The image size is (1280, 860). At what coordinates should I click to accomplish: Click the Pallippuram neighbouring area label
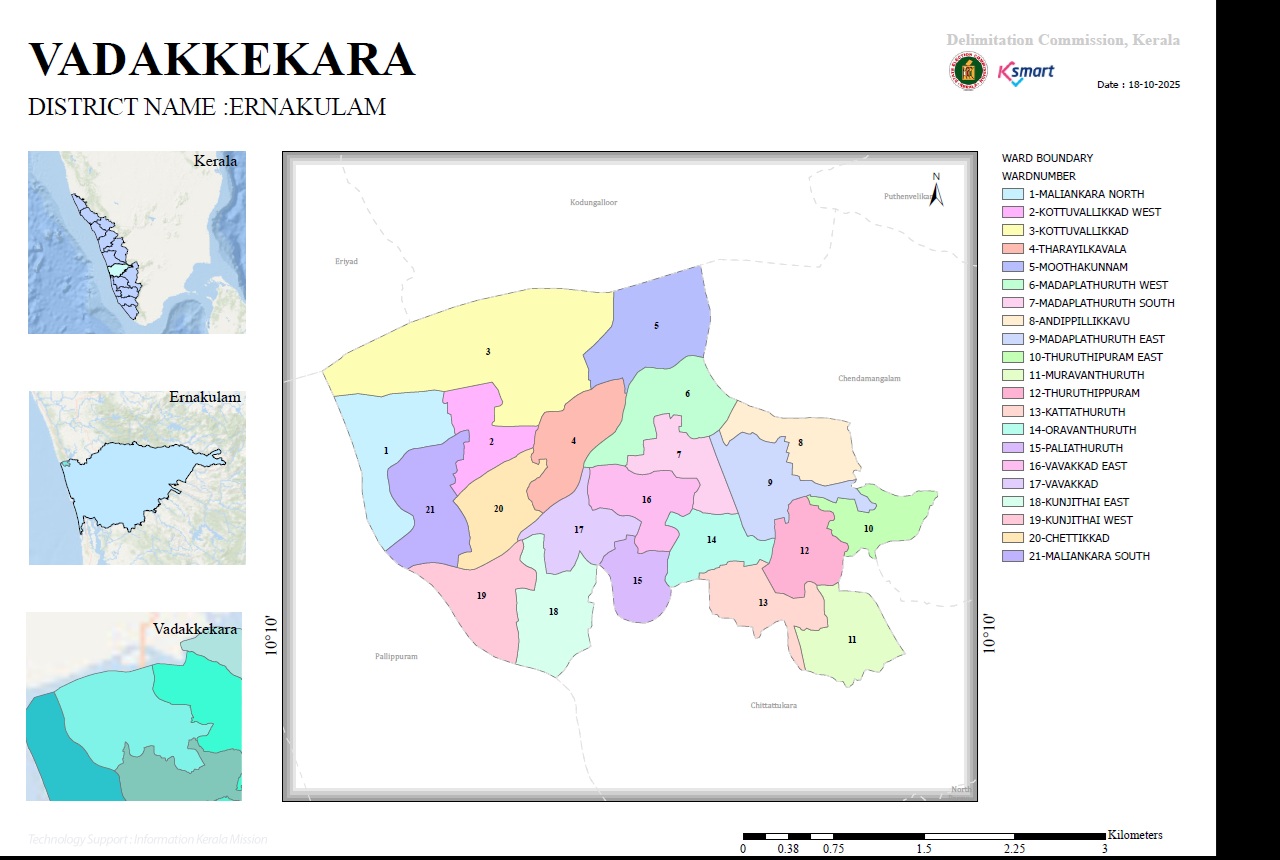point(397,657)
